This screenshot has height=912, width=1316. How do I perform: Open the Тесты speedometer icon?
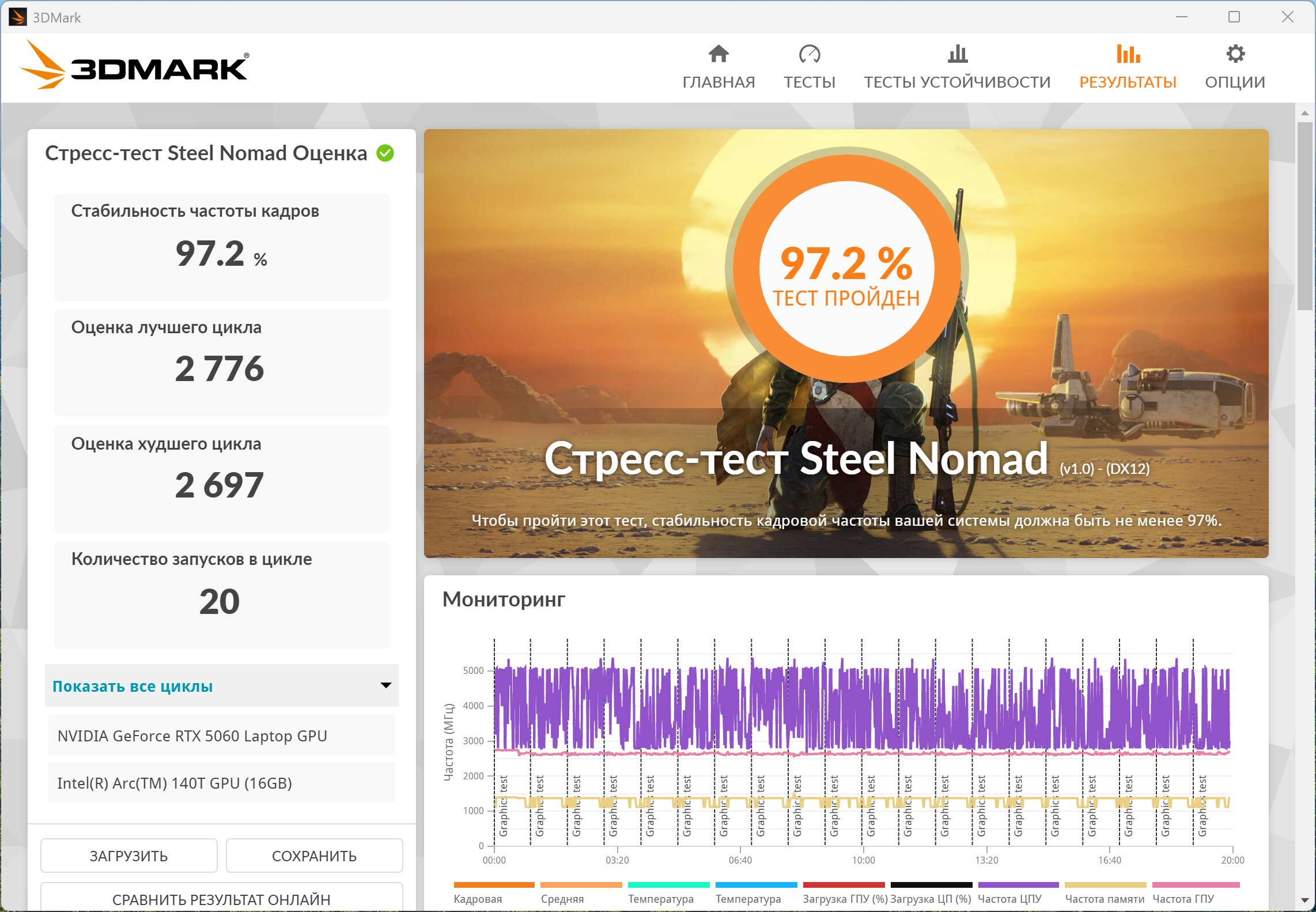point(809,54)
